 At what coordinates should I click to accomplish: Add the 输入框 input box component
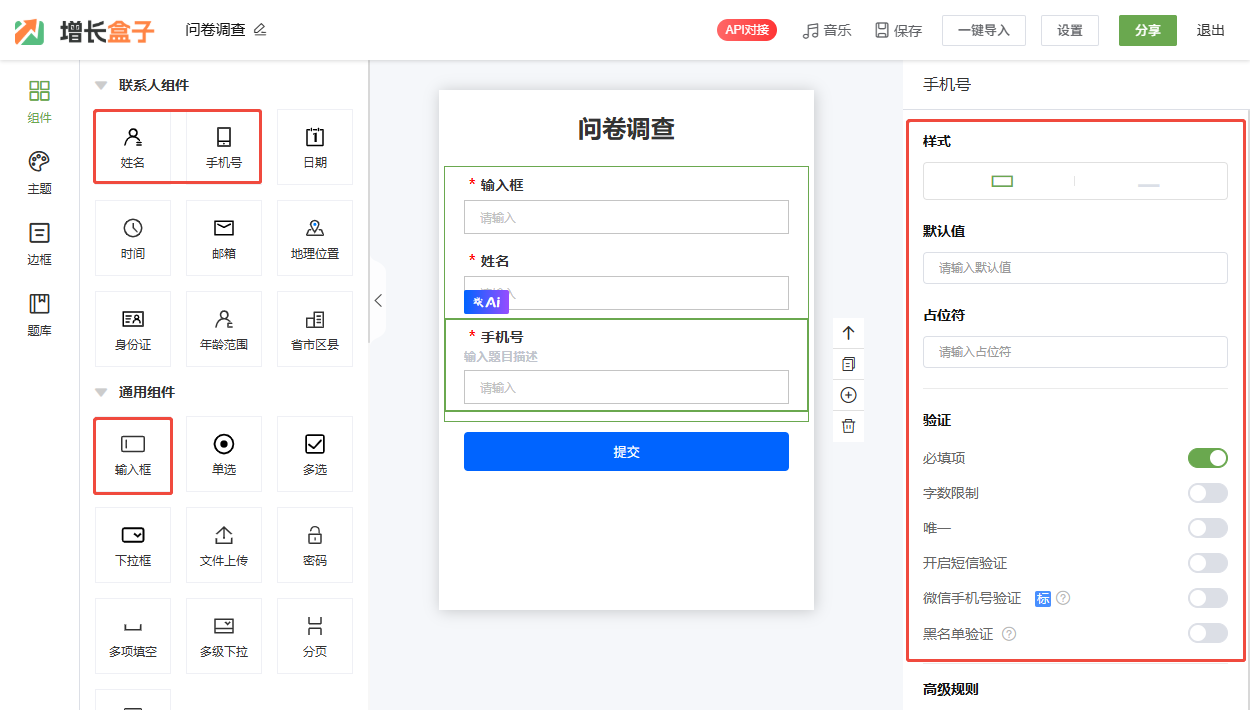click(133, 455)
